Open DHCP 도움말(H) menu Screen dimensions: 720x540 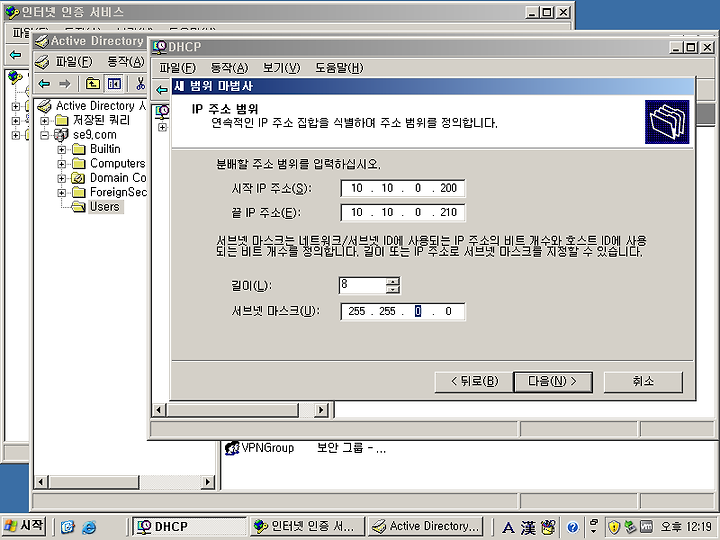click(339, 68)
